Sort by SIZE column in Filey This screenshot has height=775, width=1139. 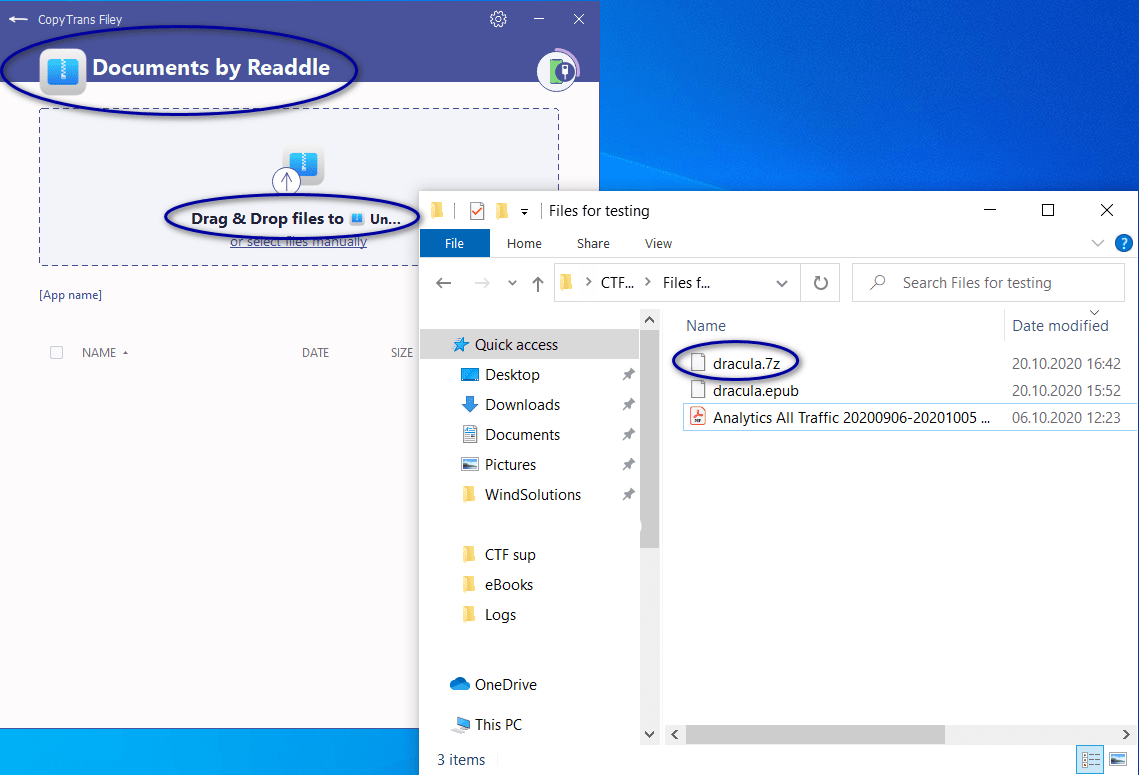(x=402, y=353)
